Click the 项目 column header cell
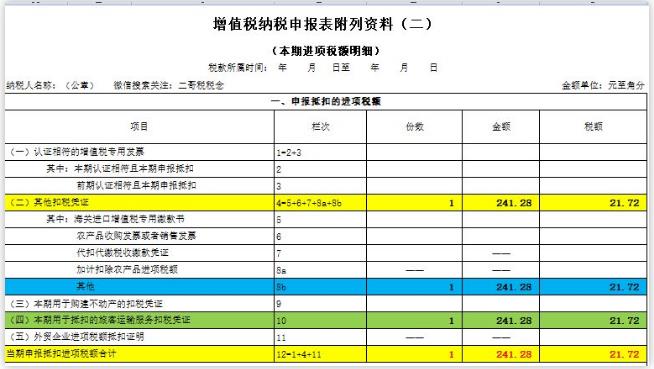The height and width of the screenshot is (369, 654). pyautogui.click(x=139, y=127)
